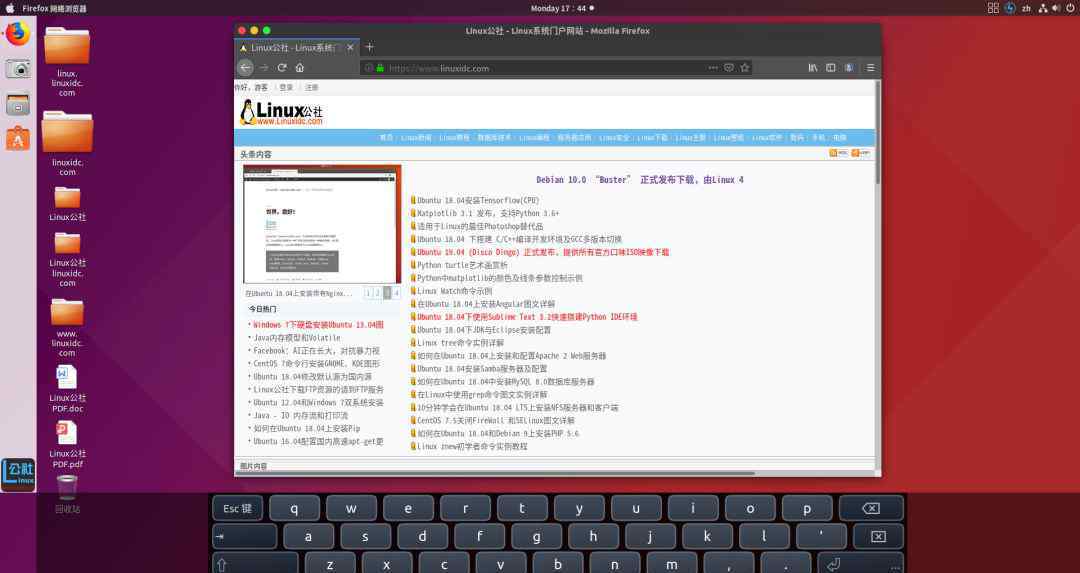Screen dimensions: 1080x573
Task: Open Firefox Library
Action: (813, 67)
